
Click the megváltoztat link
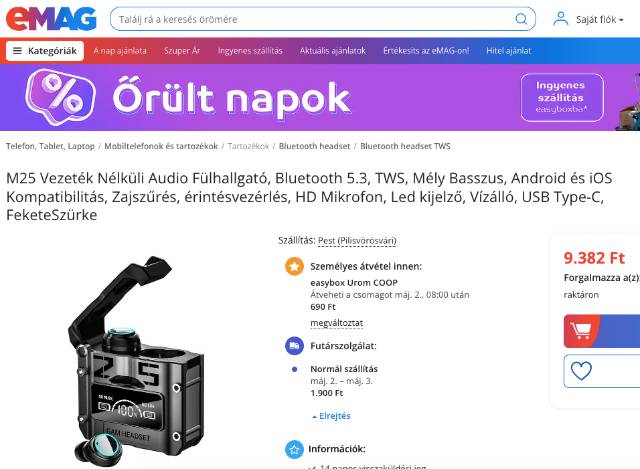tap(336, 323)
